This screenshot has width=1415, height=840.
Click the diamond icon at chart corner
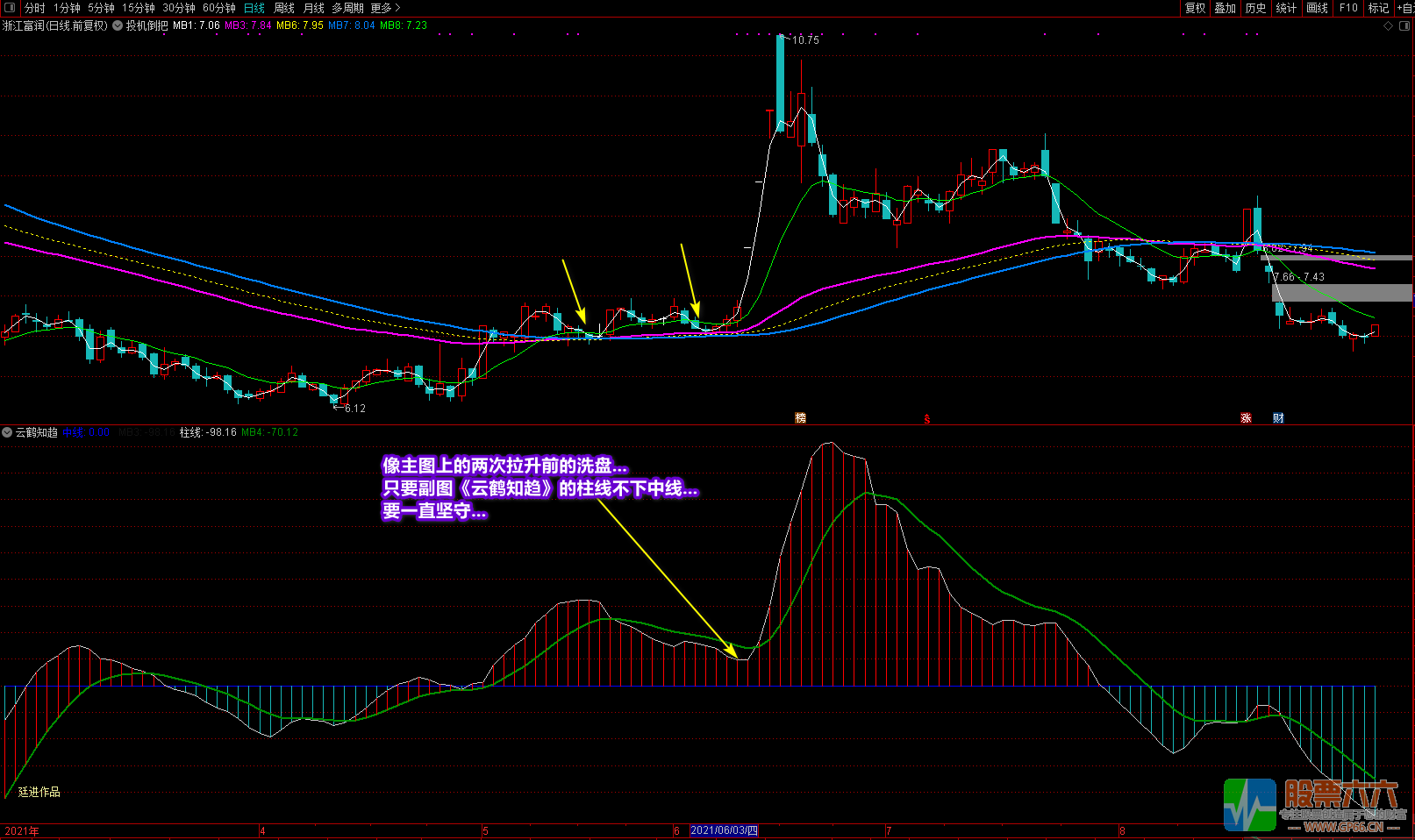tap(1388, 25)
